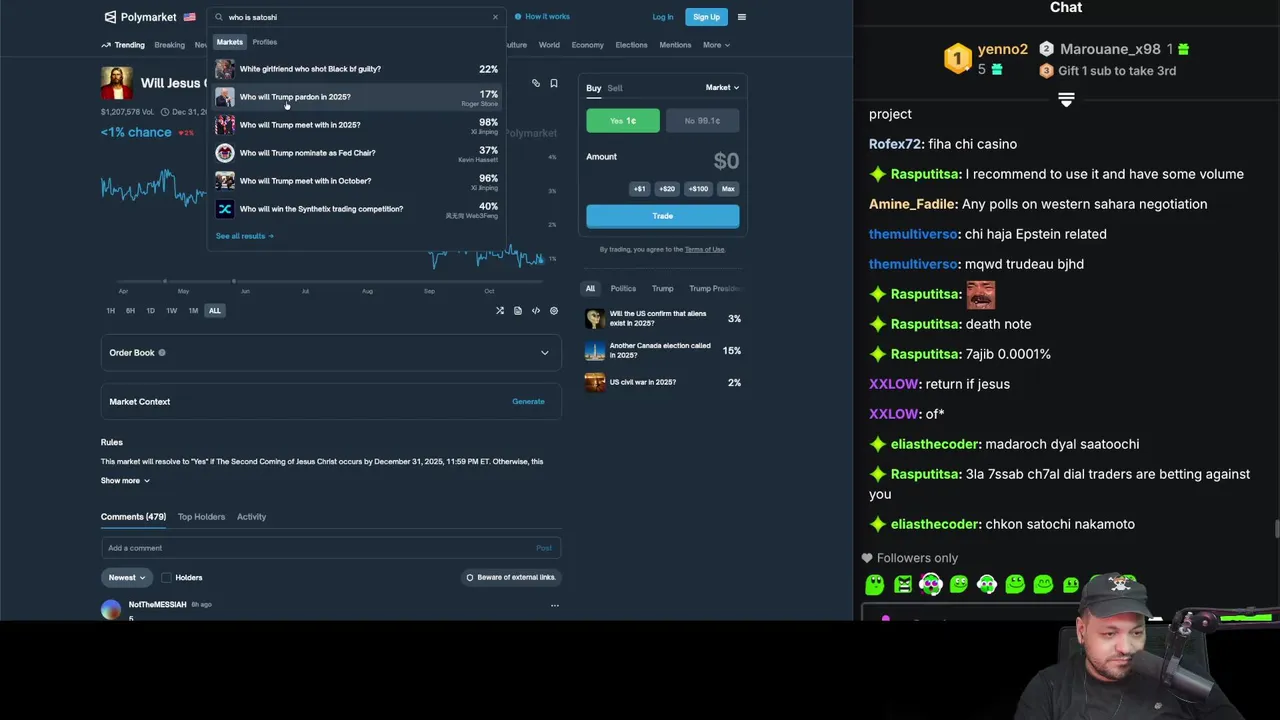This screenshot has height=720, width=1280.
Task: Click See all results link
Action: coord(244,236)
